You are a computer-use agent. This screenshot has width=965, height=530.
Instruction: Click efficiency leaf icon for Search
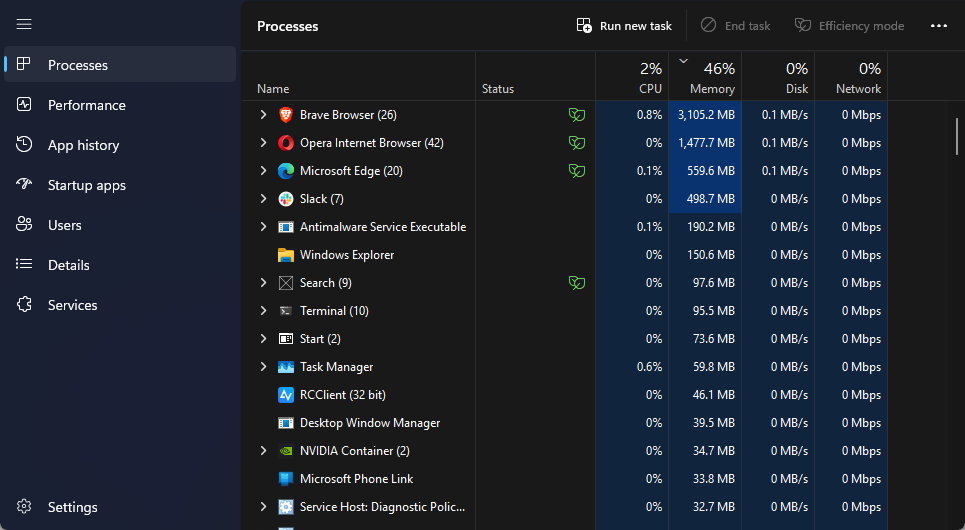tap(577, 283)
